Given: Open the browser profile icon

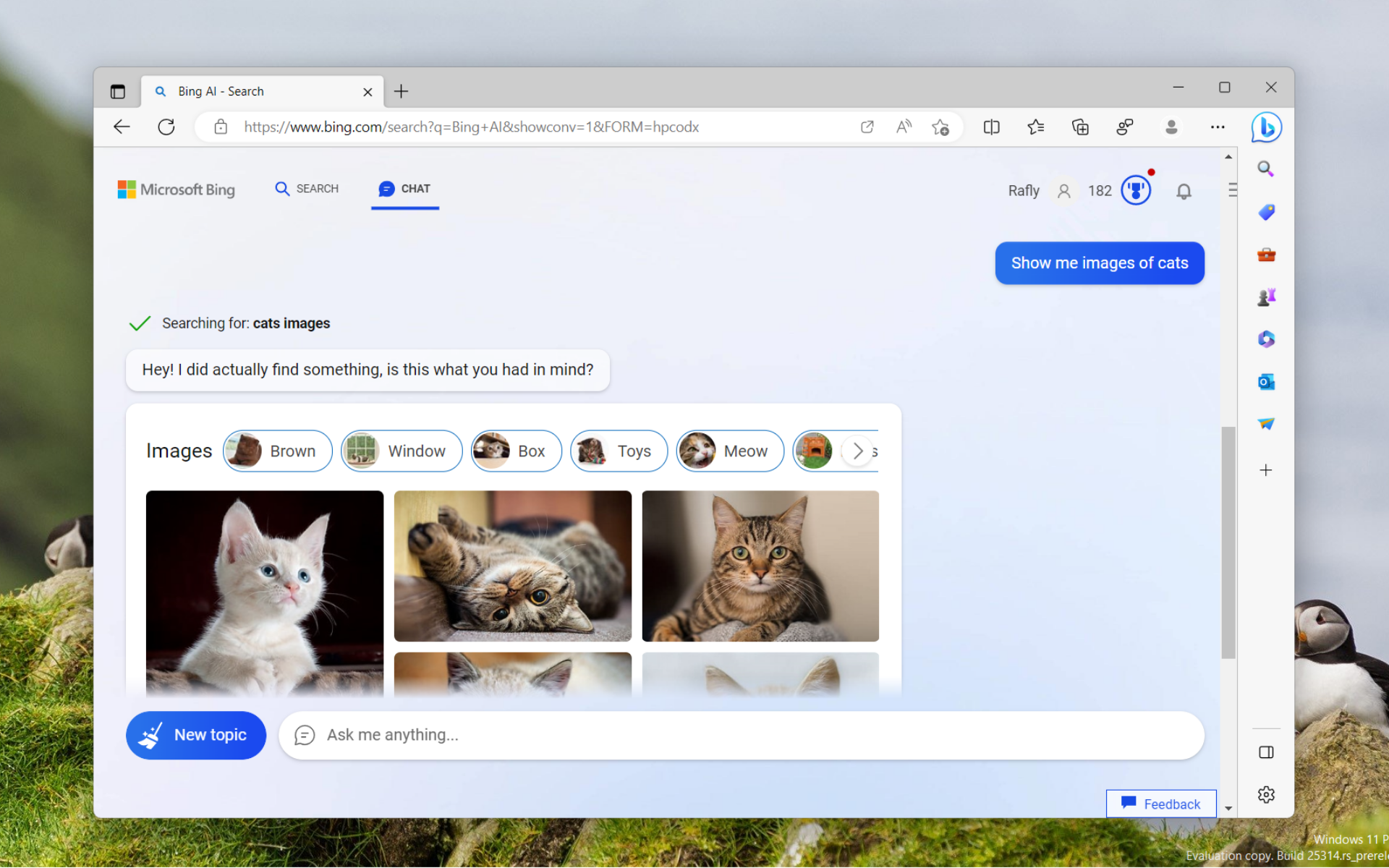Looking at the screenshot, I should (1171, 127).
